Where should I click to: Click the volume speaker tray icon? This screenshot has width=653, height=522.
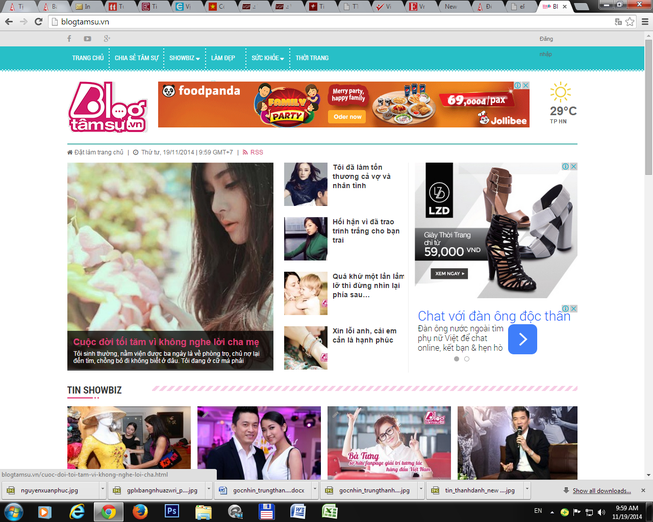tap(601, 512)
